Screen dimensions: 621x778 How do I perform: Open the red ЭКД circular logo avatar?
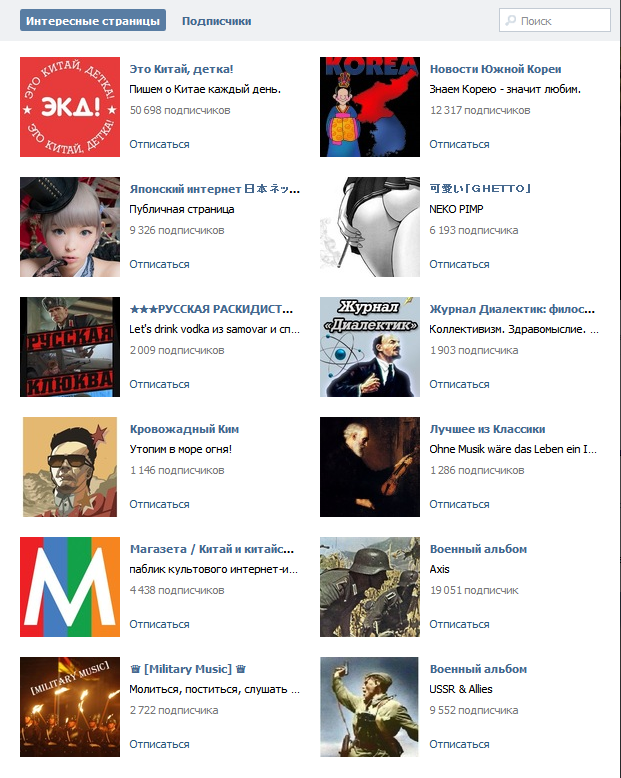(x=70, y=107)
